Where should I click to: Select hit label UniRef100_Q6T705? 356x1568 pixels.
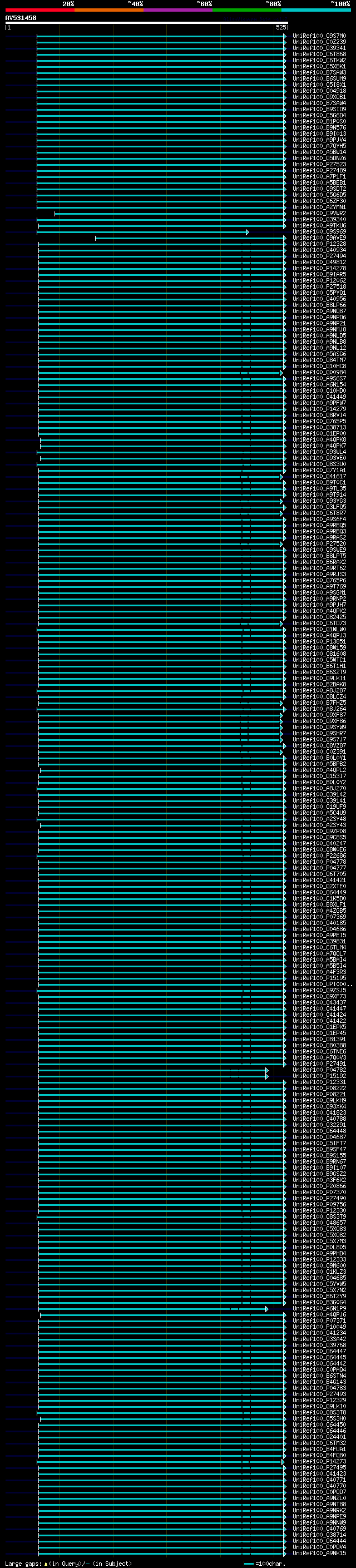point(319,874)
